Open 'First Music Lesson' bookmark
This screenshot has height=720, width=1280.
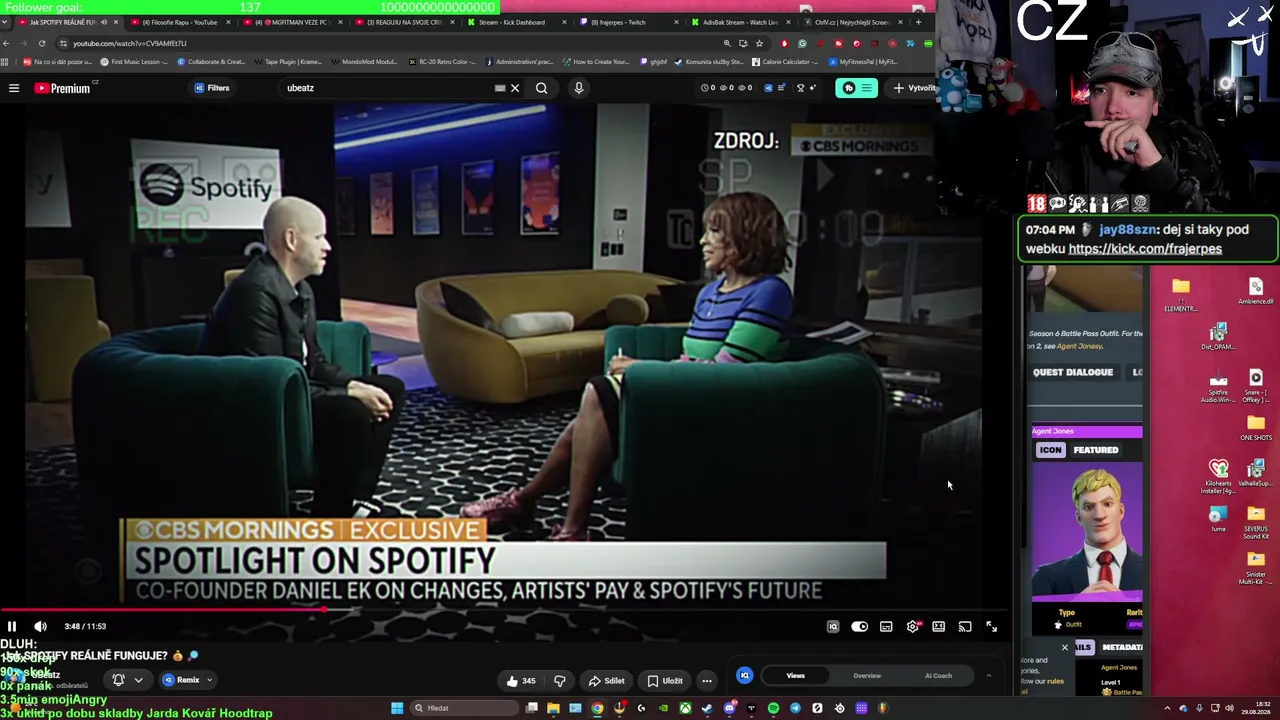(134, 62)
